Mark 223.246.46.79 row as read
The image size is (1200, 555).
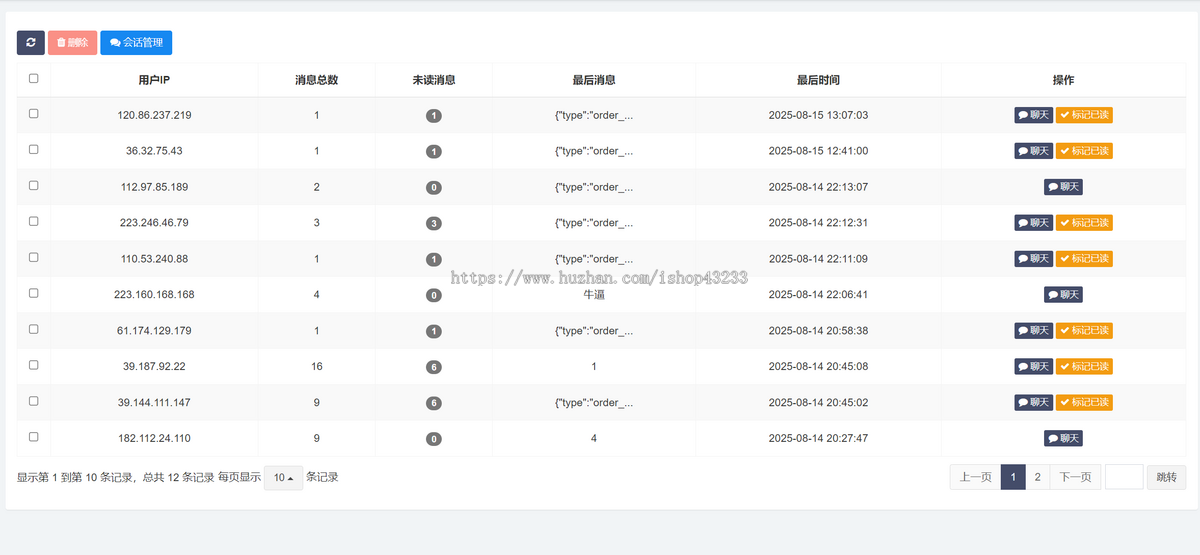click(x=1084, y=223)
